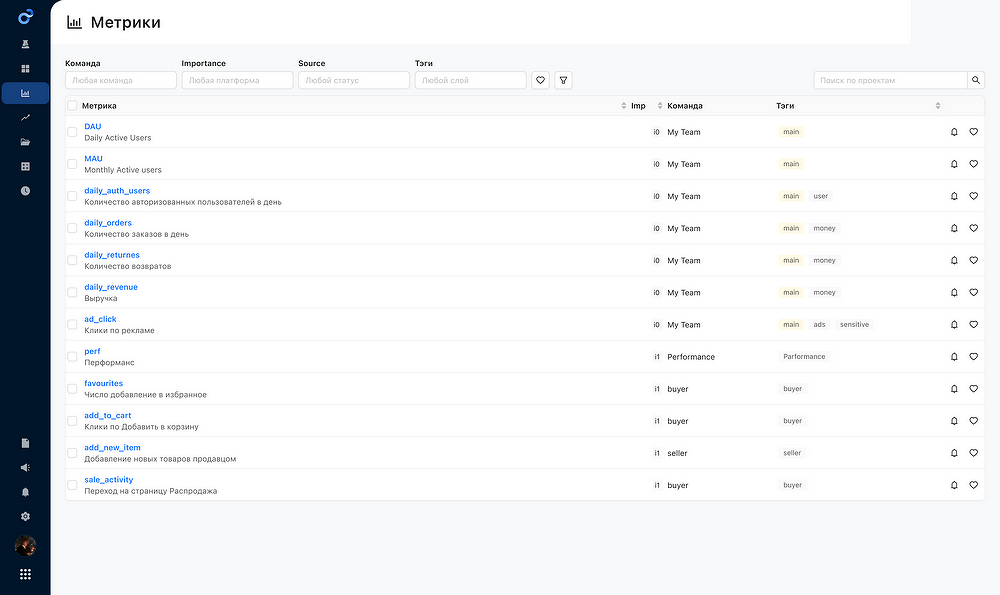Screen dimensions: 1000x595
Task: Favorite the daily_orders metric with heart
Action: pyautogui.click(x=973, y=228)
